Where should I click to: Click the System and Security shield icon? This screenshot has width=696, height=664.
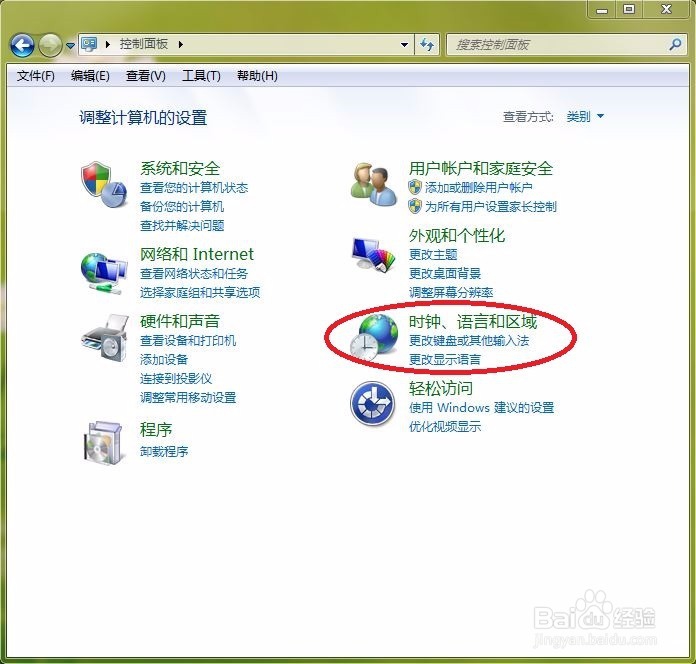point(104,184)
